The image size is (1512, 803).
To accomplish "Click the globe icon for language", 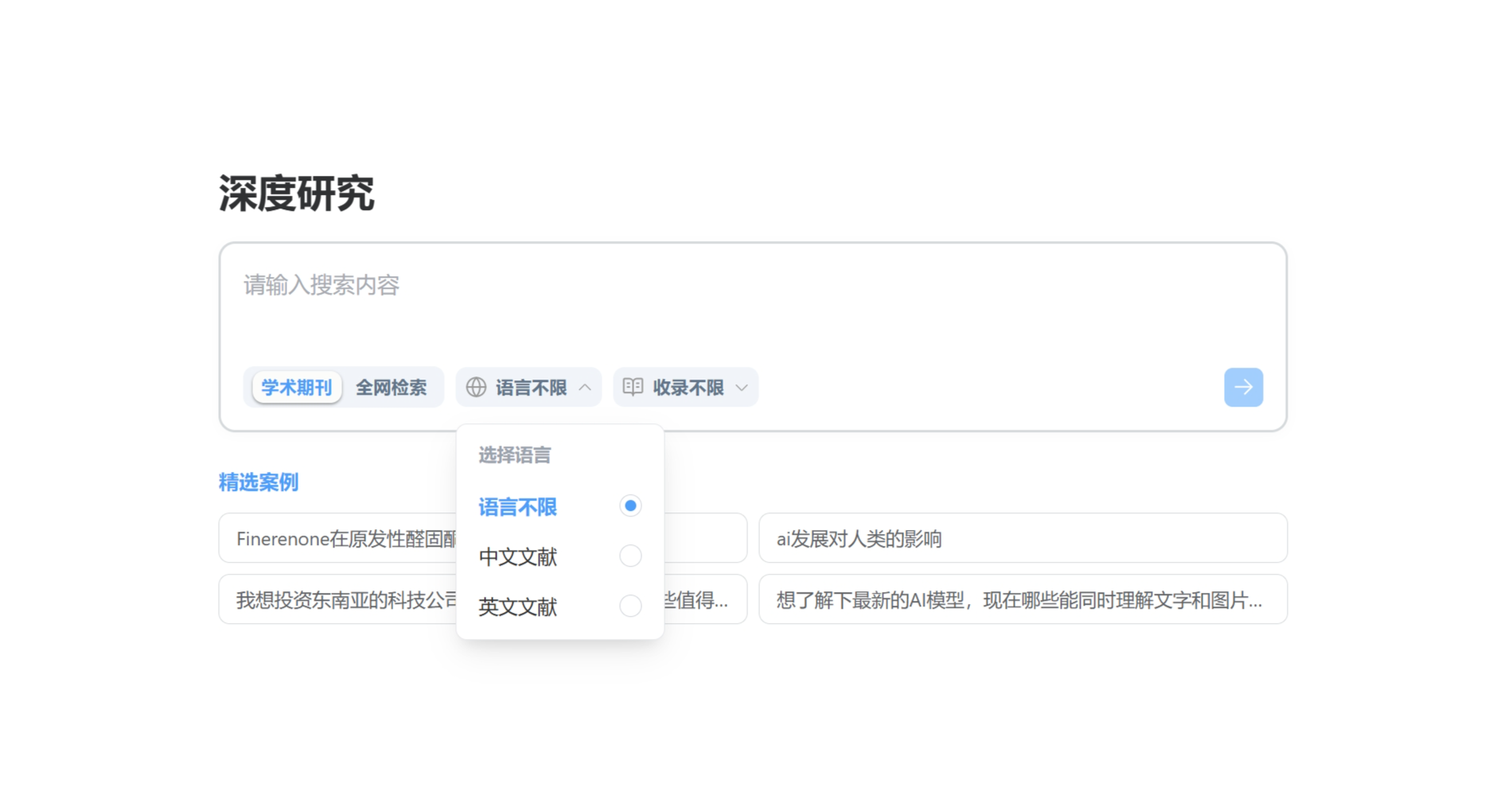I will point(476,388).
